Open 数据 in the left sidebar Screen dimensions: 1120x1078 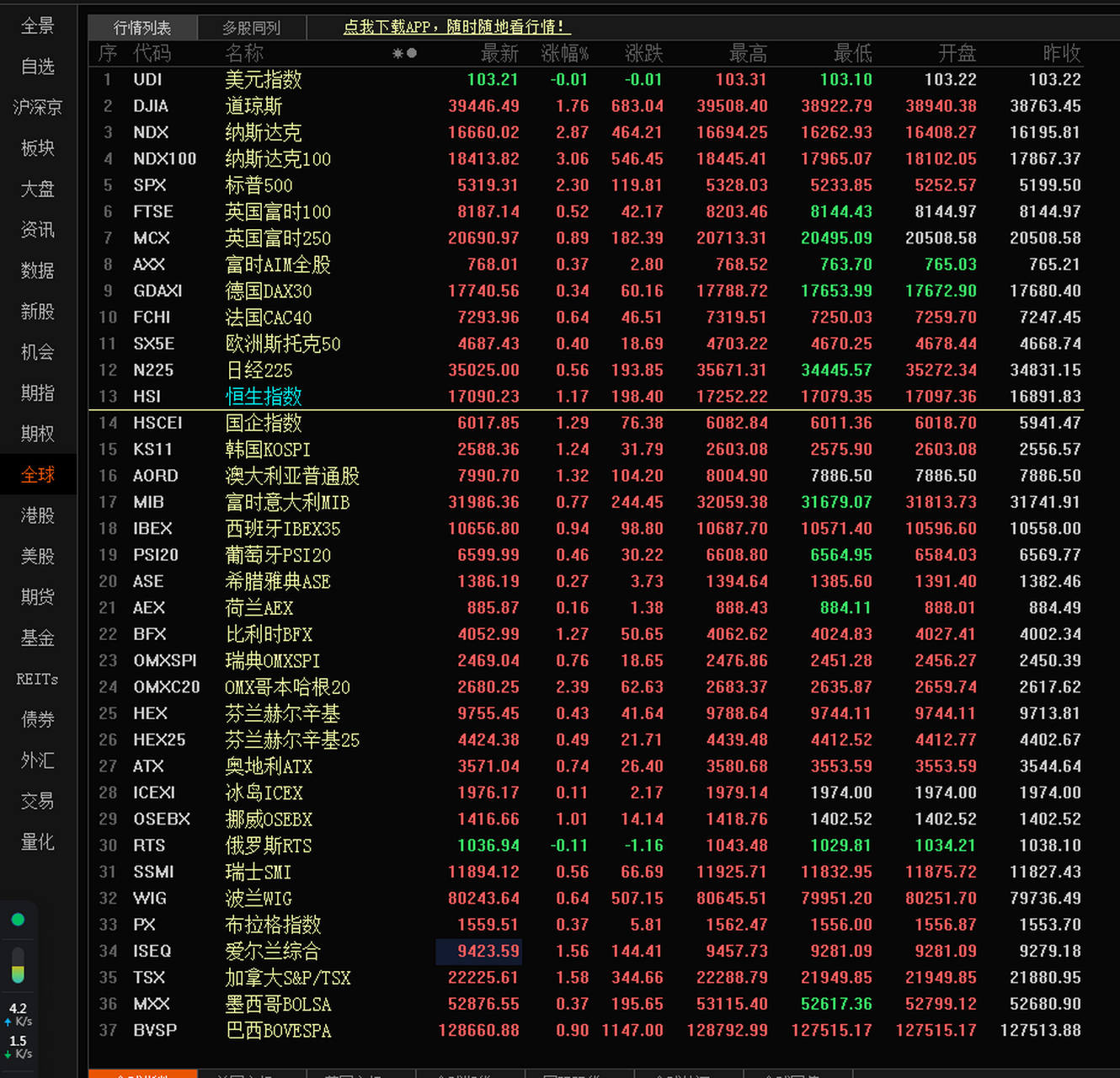coord(38,271)
